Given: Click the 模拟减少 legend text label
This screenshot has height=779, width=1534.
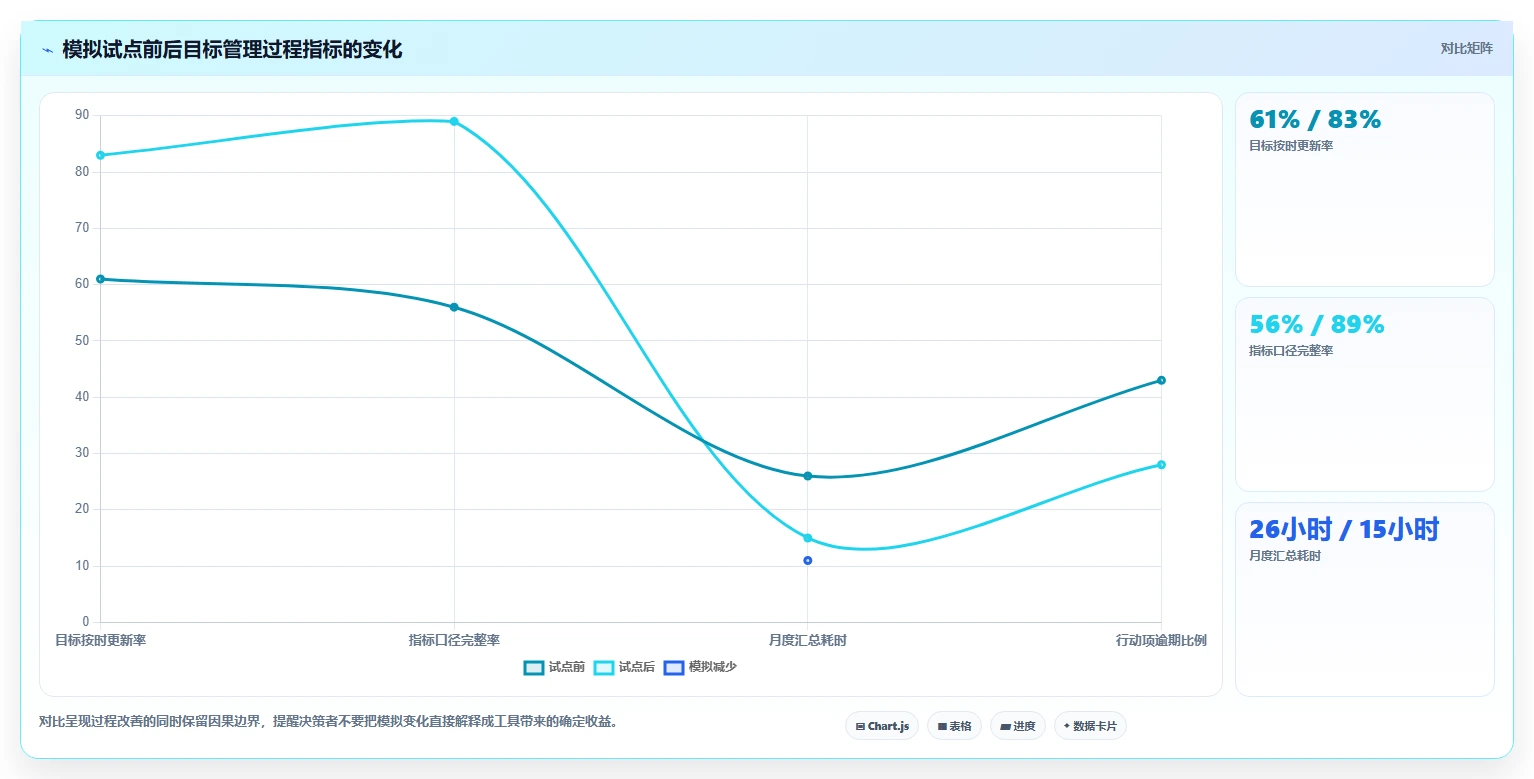Looking at the screenshot, I should pos(713,667).
